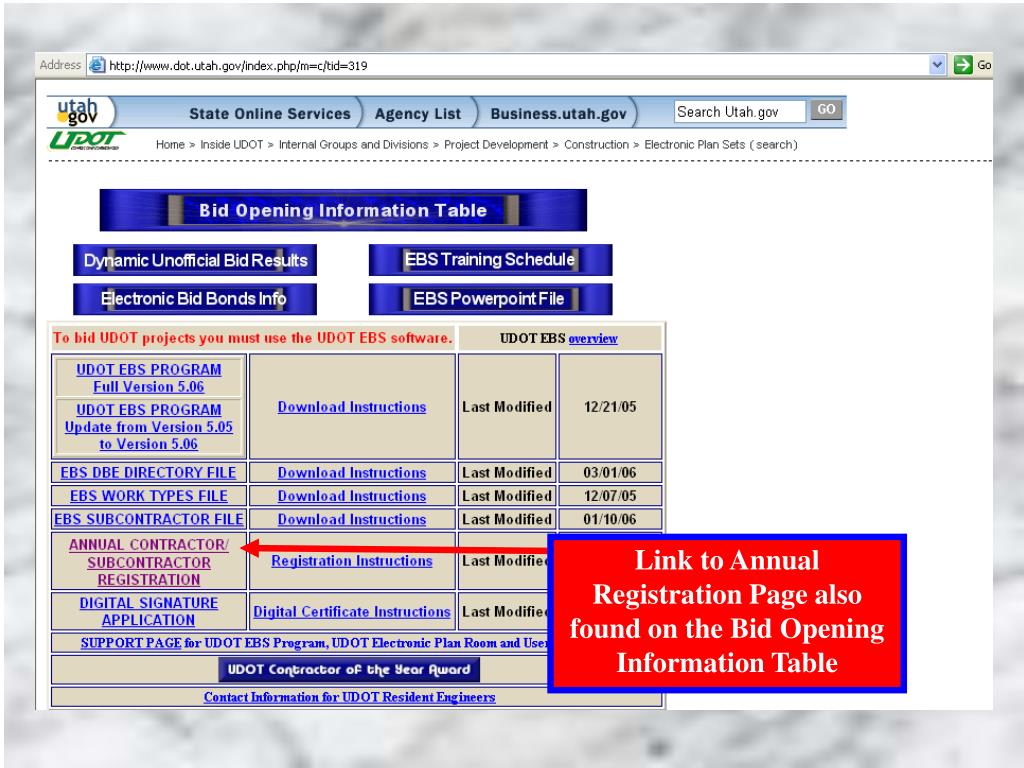Image resolution: width=1024 pixels, height=768 pixels.
Task: Open Download Instructions for UDOT EBS Program
Action: tap(352, 407)
